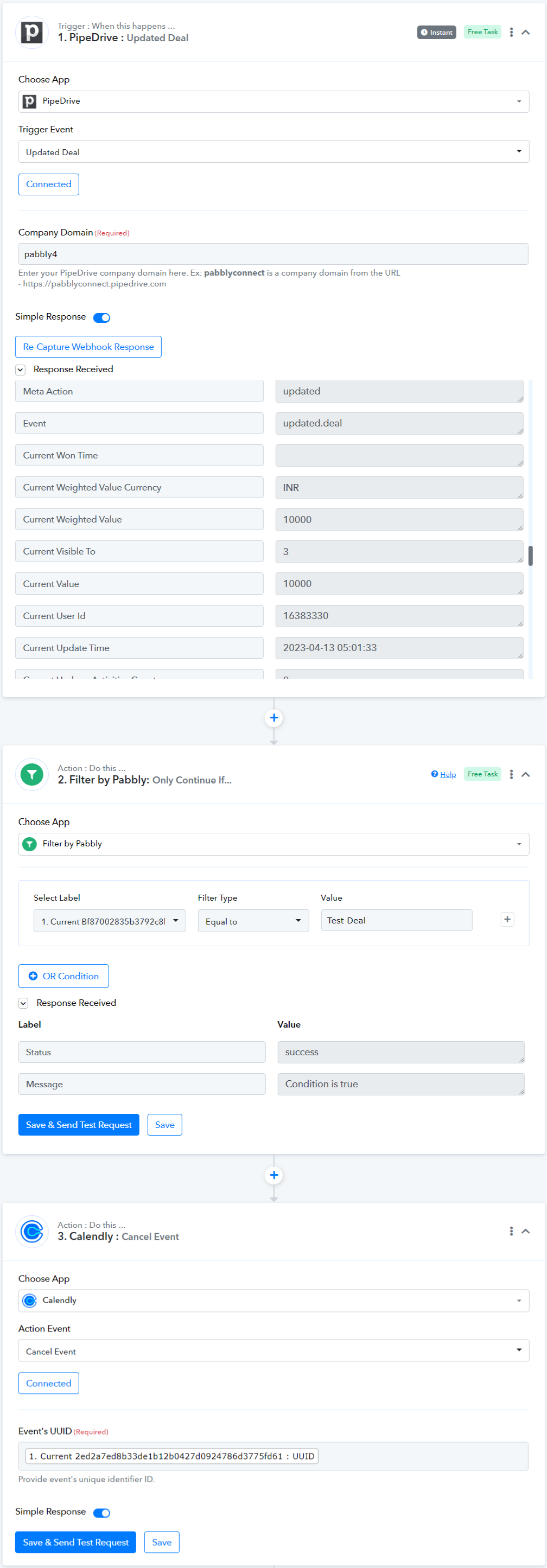Edit the Company Domain field containing pabbly4
This screenshot has height=1568, width=547.
click(273, 254)
